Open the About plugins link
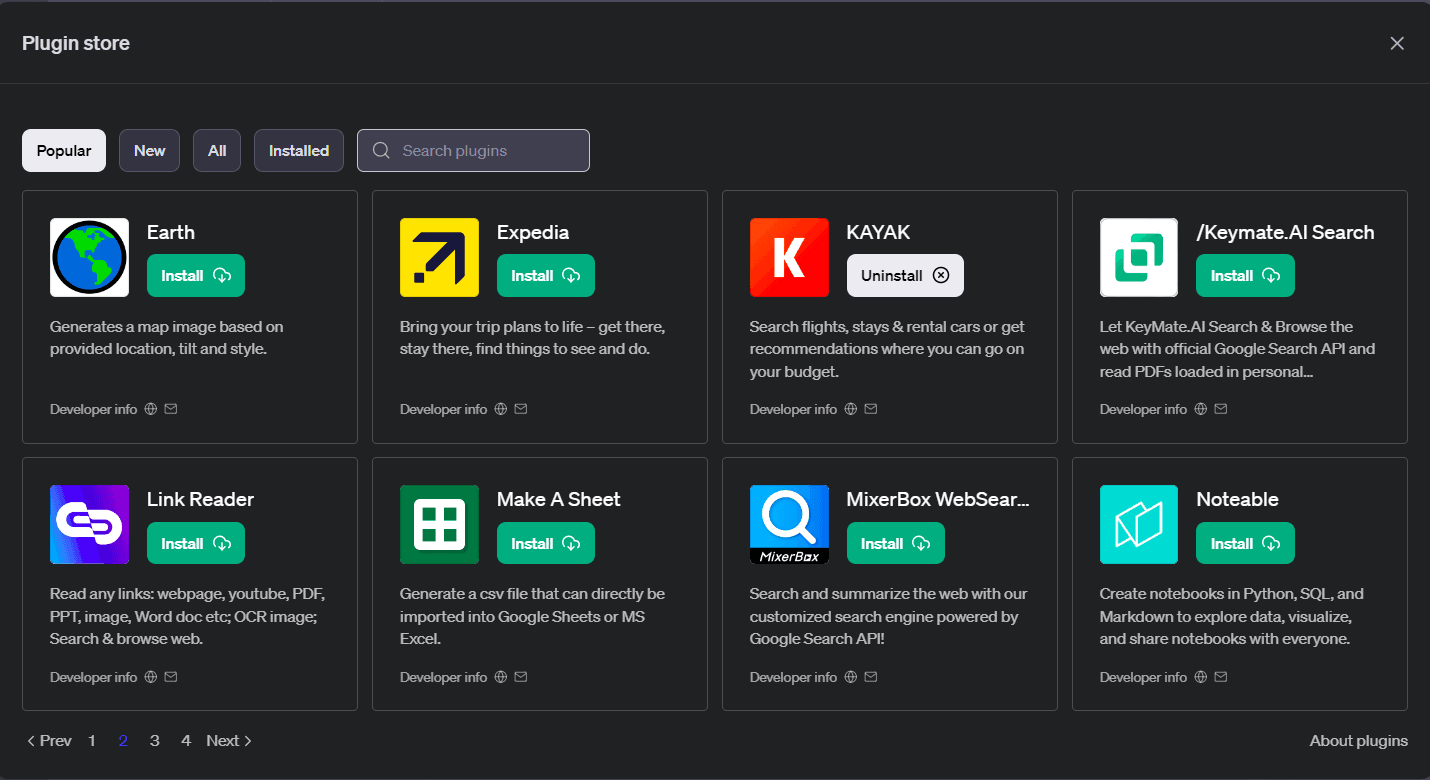The width and height of the screenshot is (1430, 780). (1358, 740)
